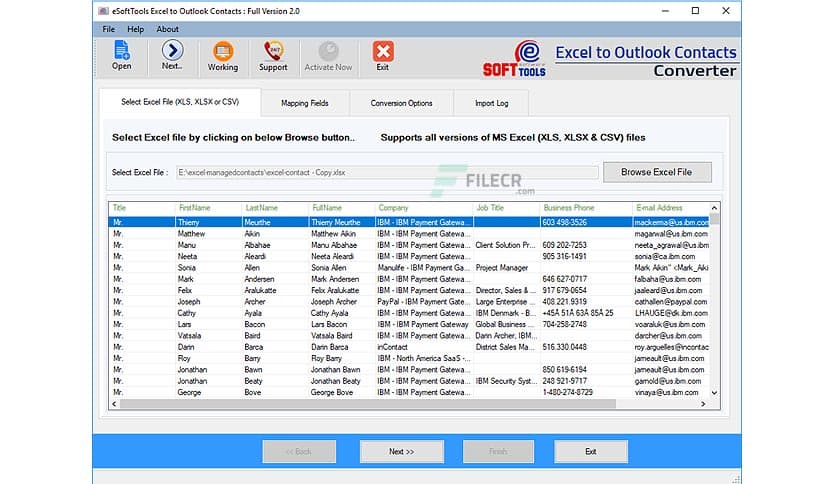The height and width of the screenshot is (484, 836).
Task: Click the eSoftTools logo
Action: [x=515, y=59]
